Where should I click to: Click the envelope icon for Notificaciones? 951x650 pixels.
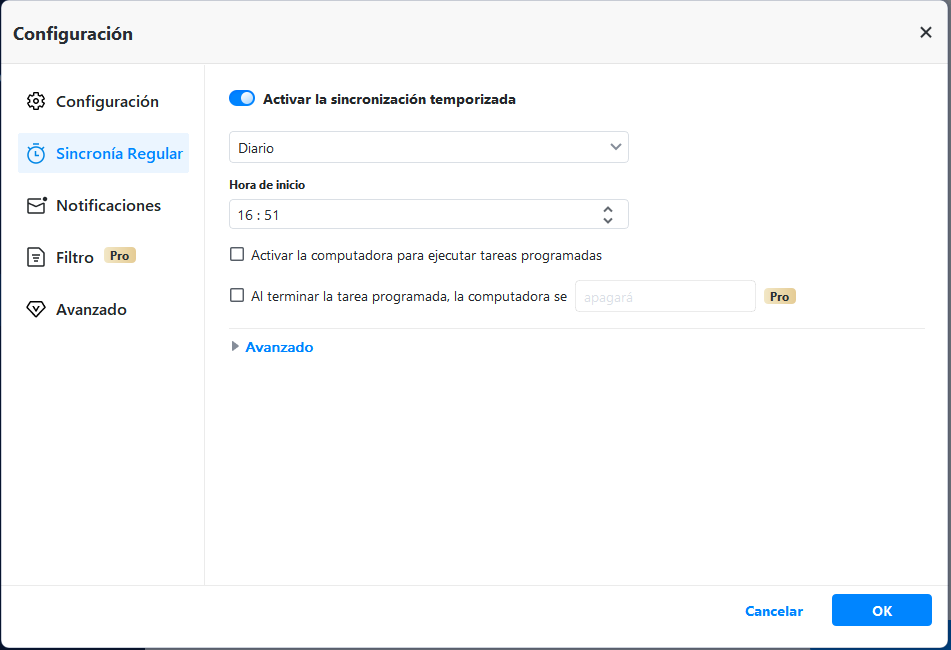point(36,205)
